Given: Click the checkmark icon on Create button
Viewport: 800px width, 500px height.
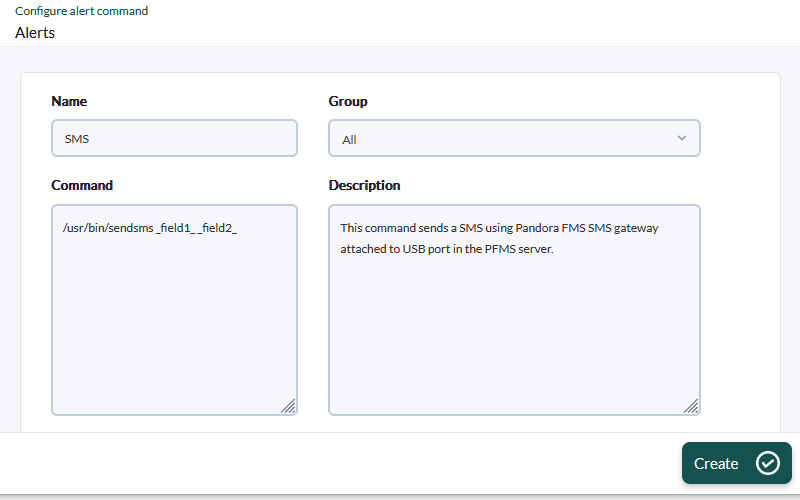Looking at the screenshot, I should coord(767,463).
